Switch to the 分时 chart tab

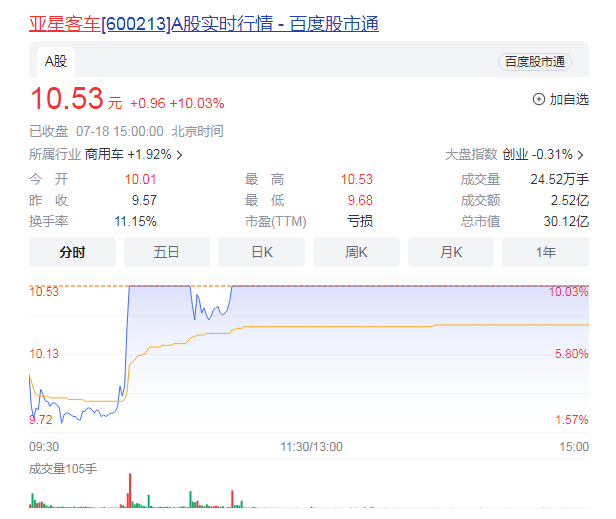(x=72, y=252)
